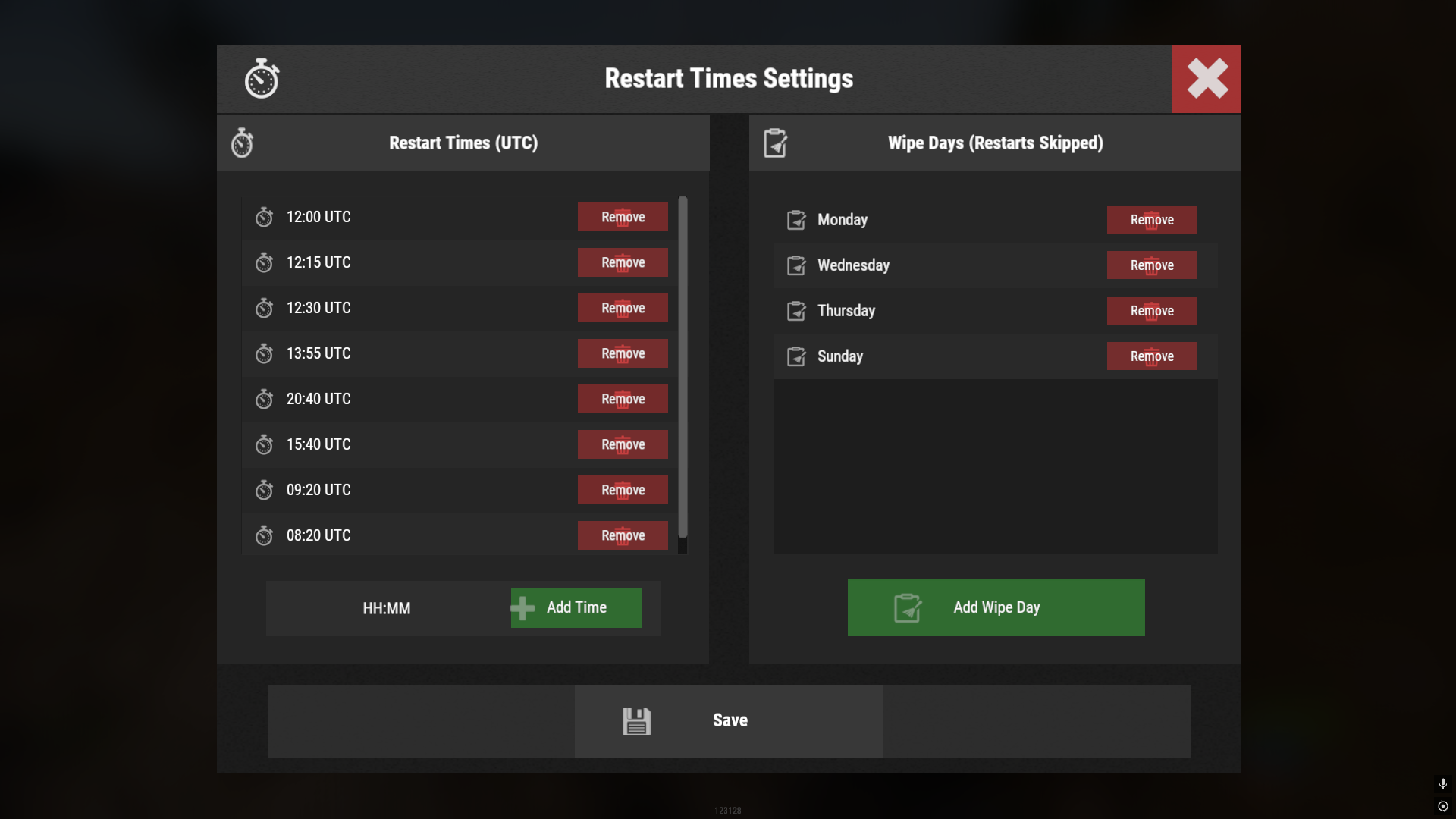Remove the 12:15 UTC restart time

[623, 262]
